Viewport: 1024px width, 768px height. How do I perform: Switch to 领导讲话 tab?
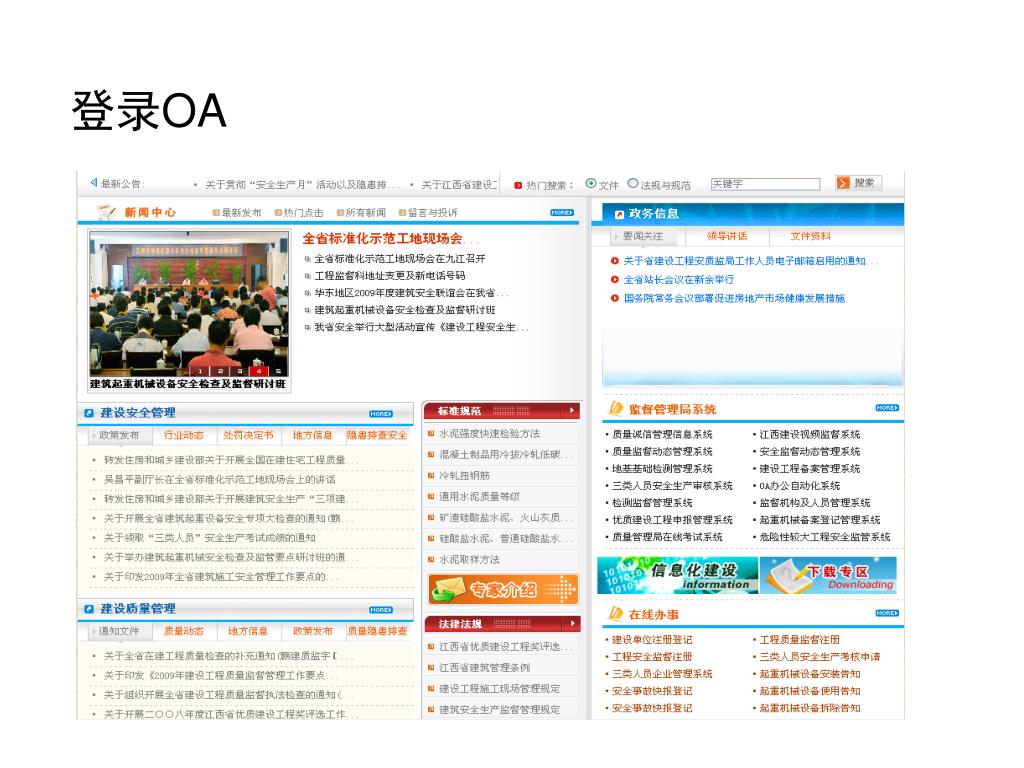(727, 236)
